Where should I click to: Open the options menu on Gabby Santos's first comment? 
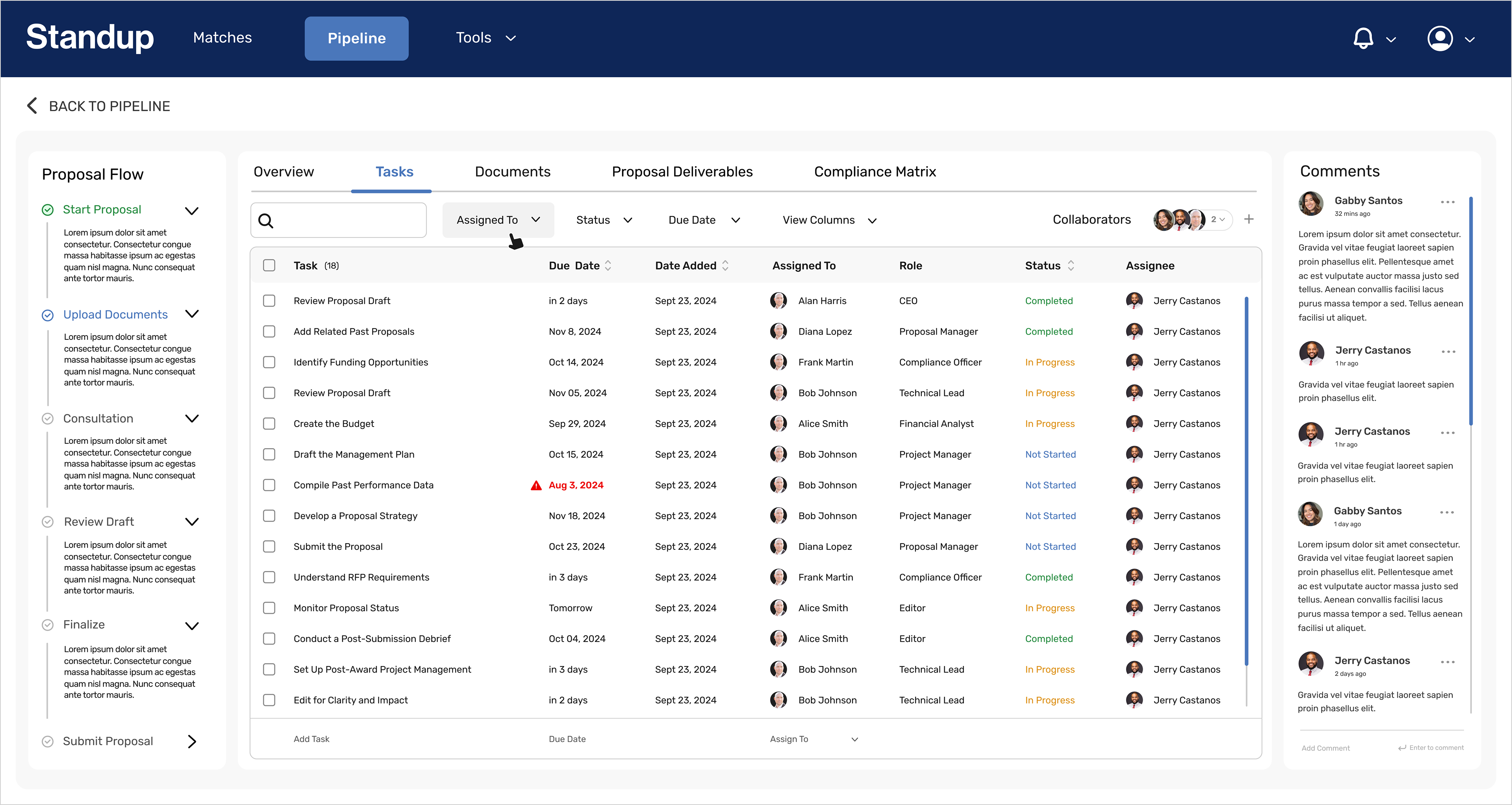1447,201
